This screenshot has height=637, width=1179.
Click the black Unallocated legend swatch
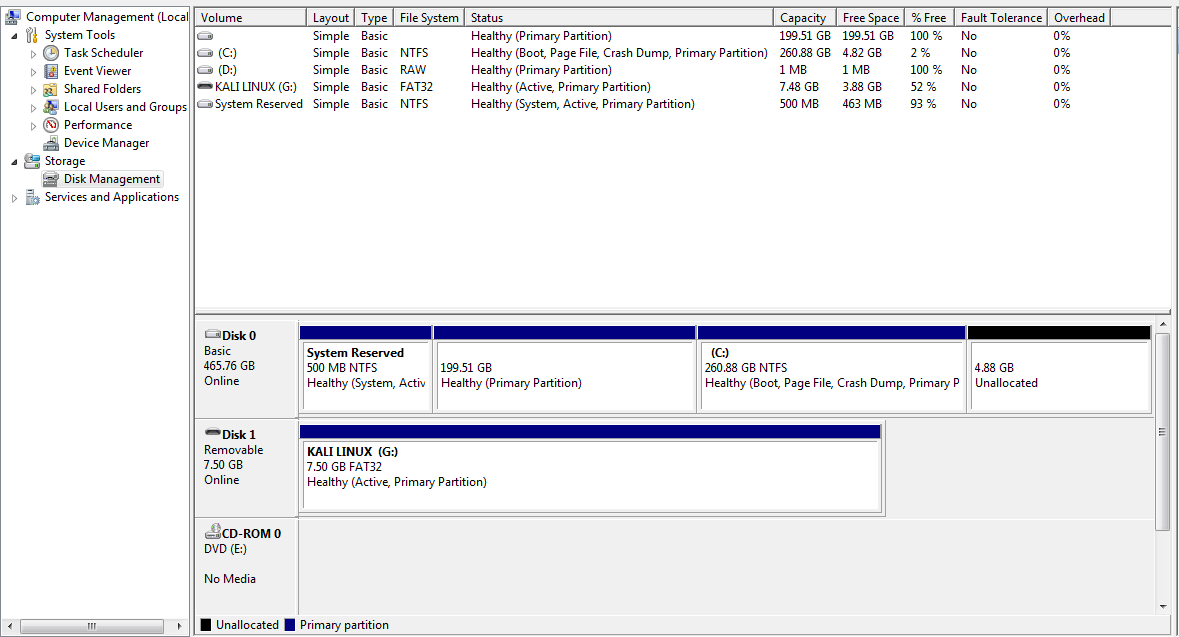click(206, 625)
